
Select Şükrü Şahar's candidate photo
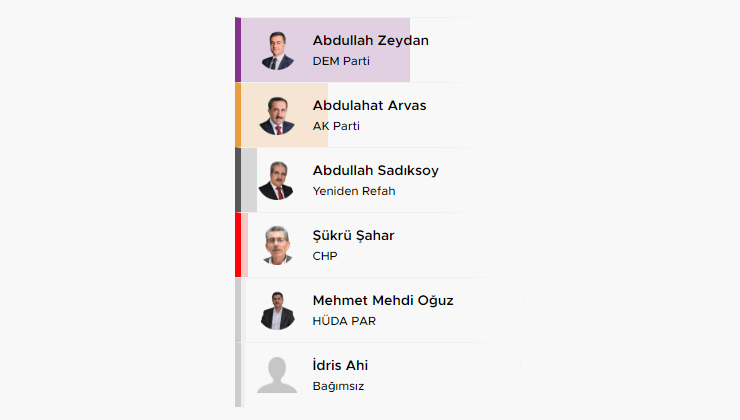tap(277, 245)
